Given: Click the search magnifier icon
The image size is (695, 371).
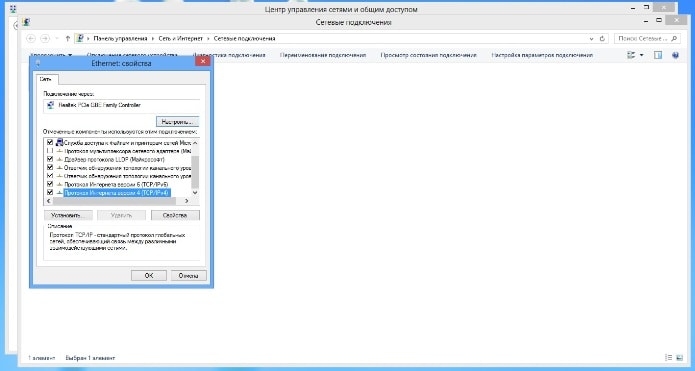Looking at the screenshot, I should (674, 39).
